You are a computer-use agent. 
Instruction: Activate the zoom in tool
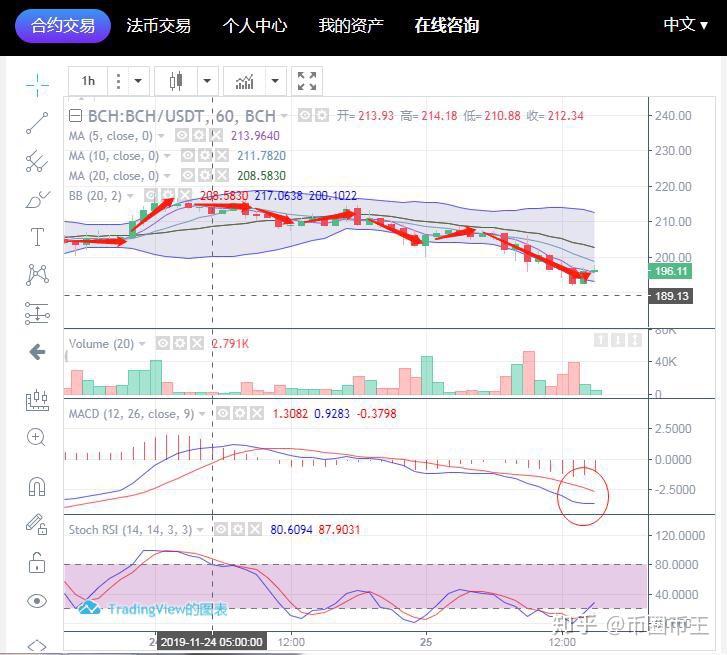pos(37,437)
